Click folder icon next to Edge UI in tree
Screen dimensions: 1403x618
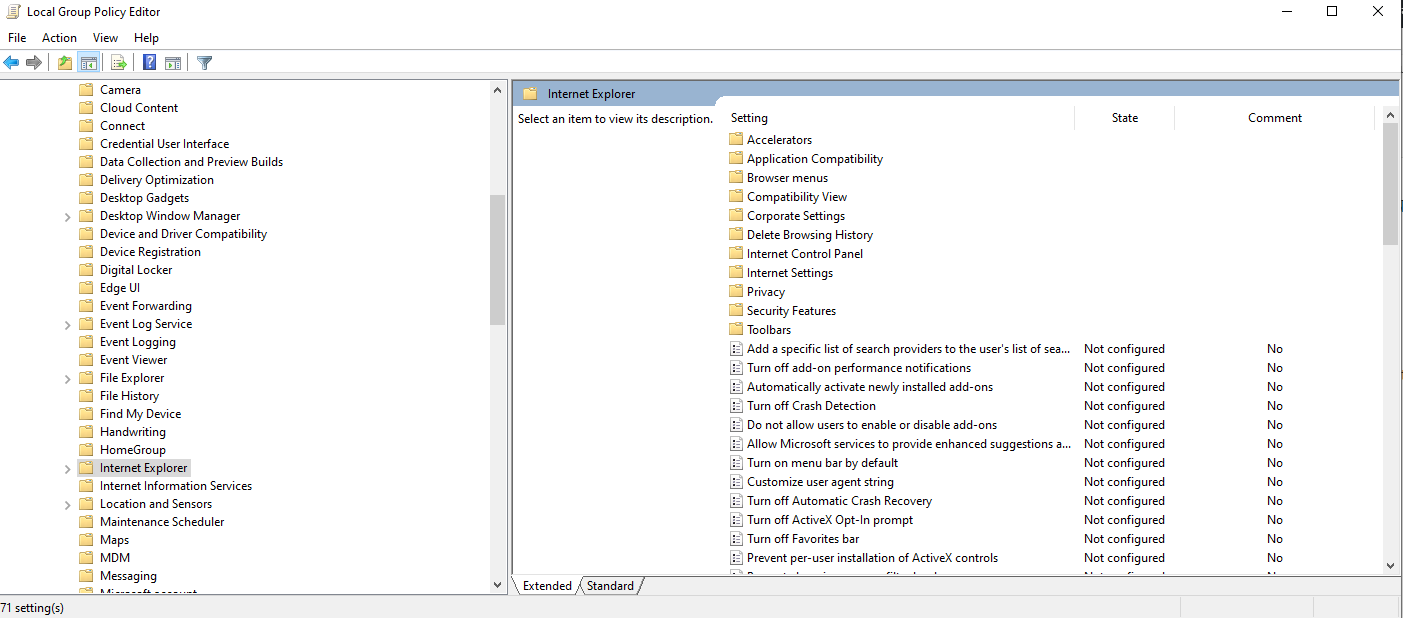(86, 288)
